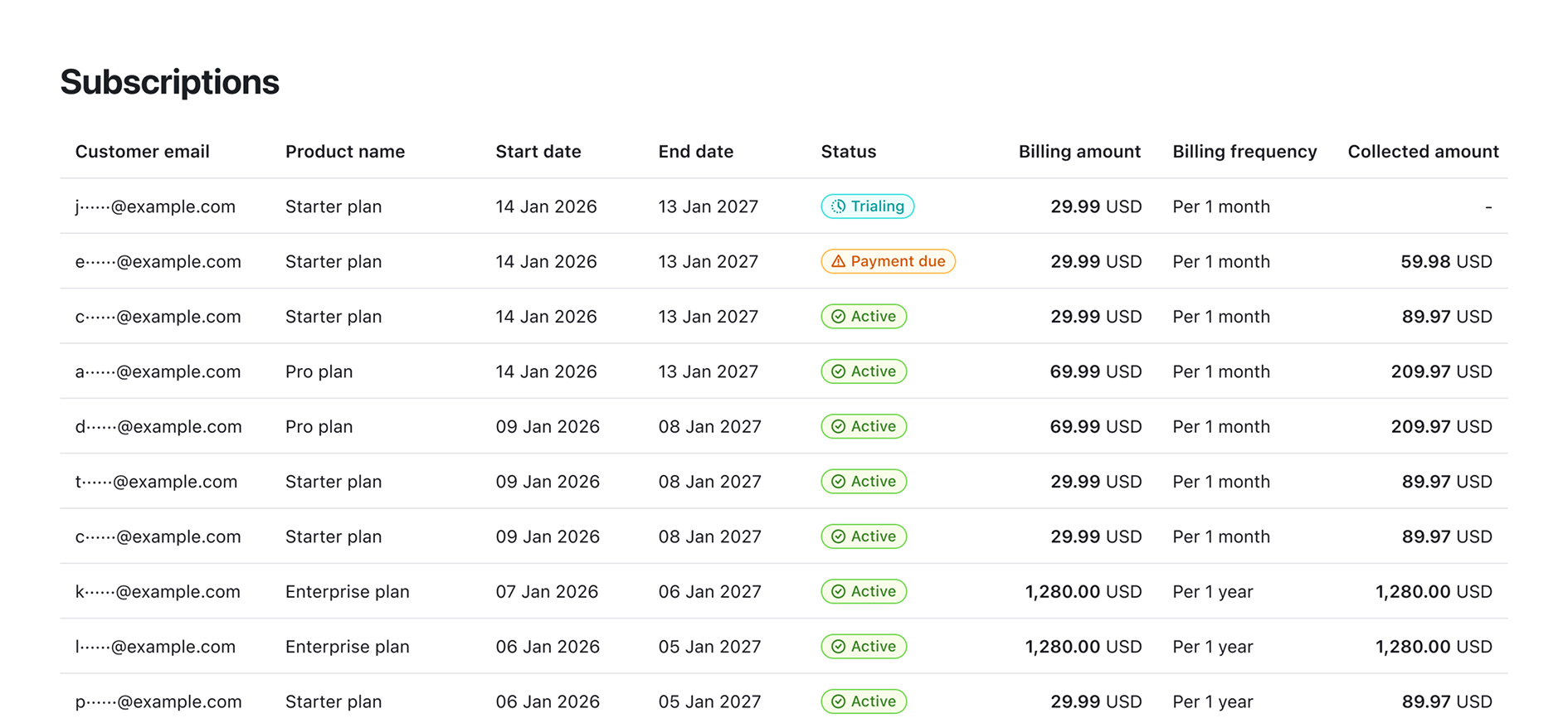This screenshot has height=723, width=1568.
Task: Click the check icon in p······@example.com's Active badge
Action: click(x=838, y=701)
